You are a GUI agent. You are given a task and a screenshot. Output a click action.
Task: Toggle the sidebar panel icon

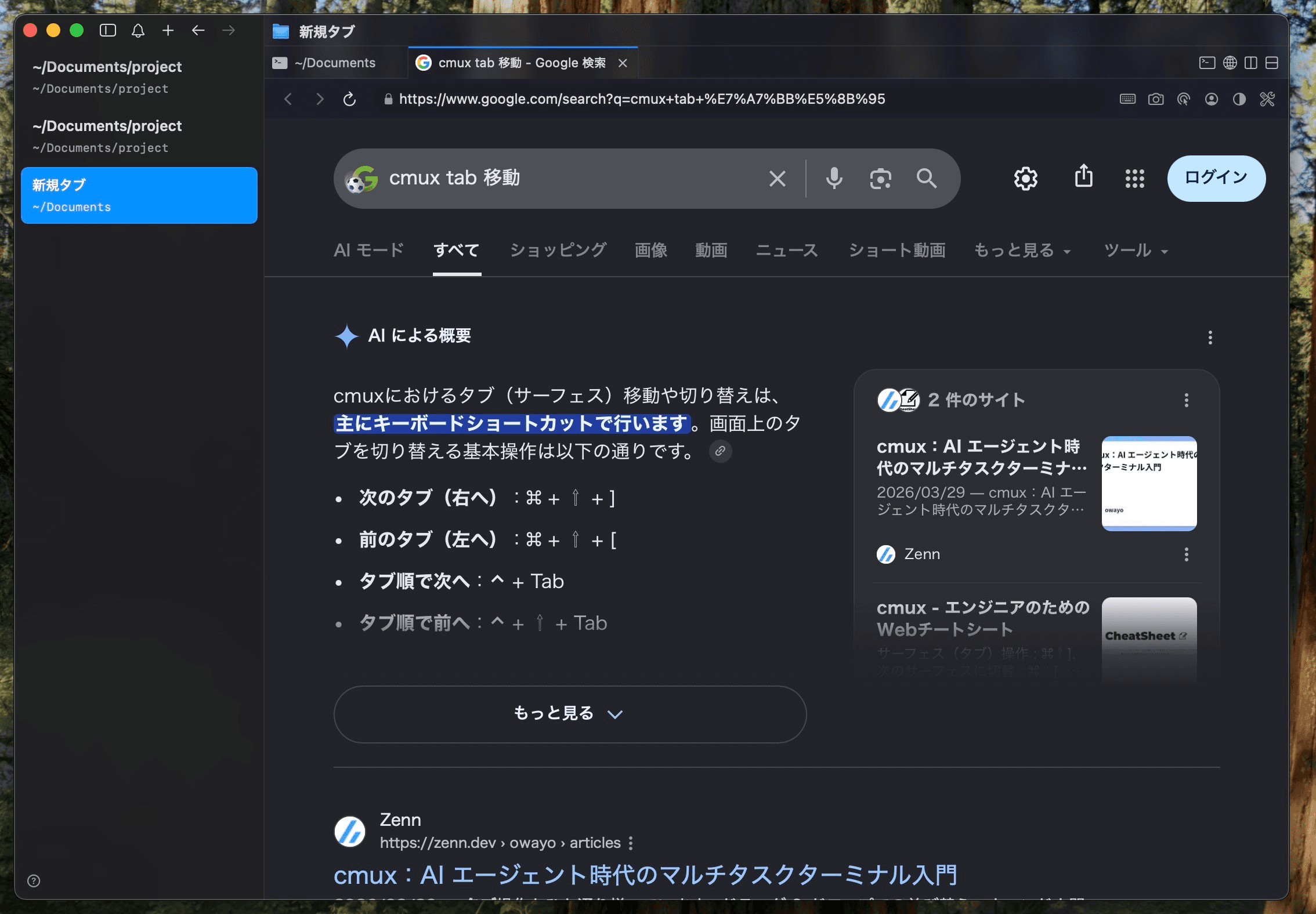tap(108, 31)
